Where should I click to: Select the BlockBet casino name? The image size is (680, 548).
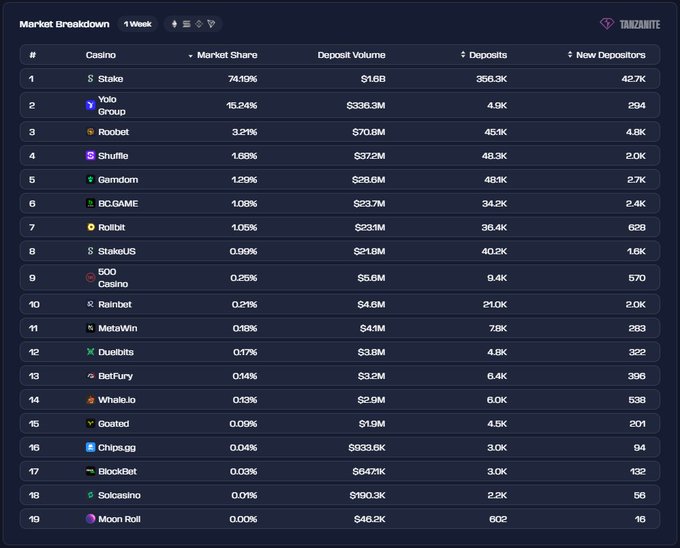(x=117, y=471)
